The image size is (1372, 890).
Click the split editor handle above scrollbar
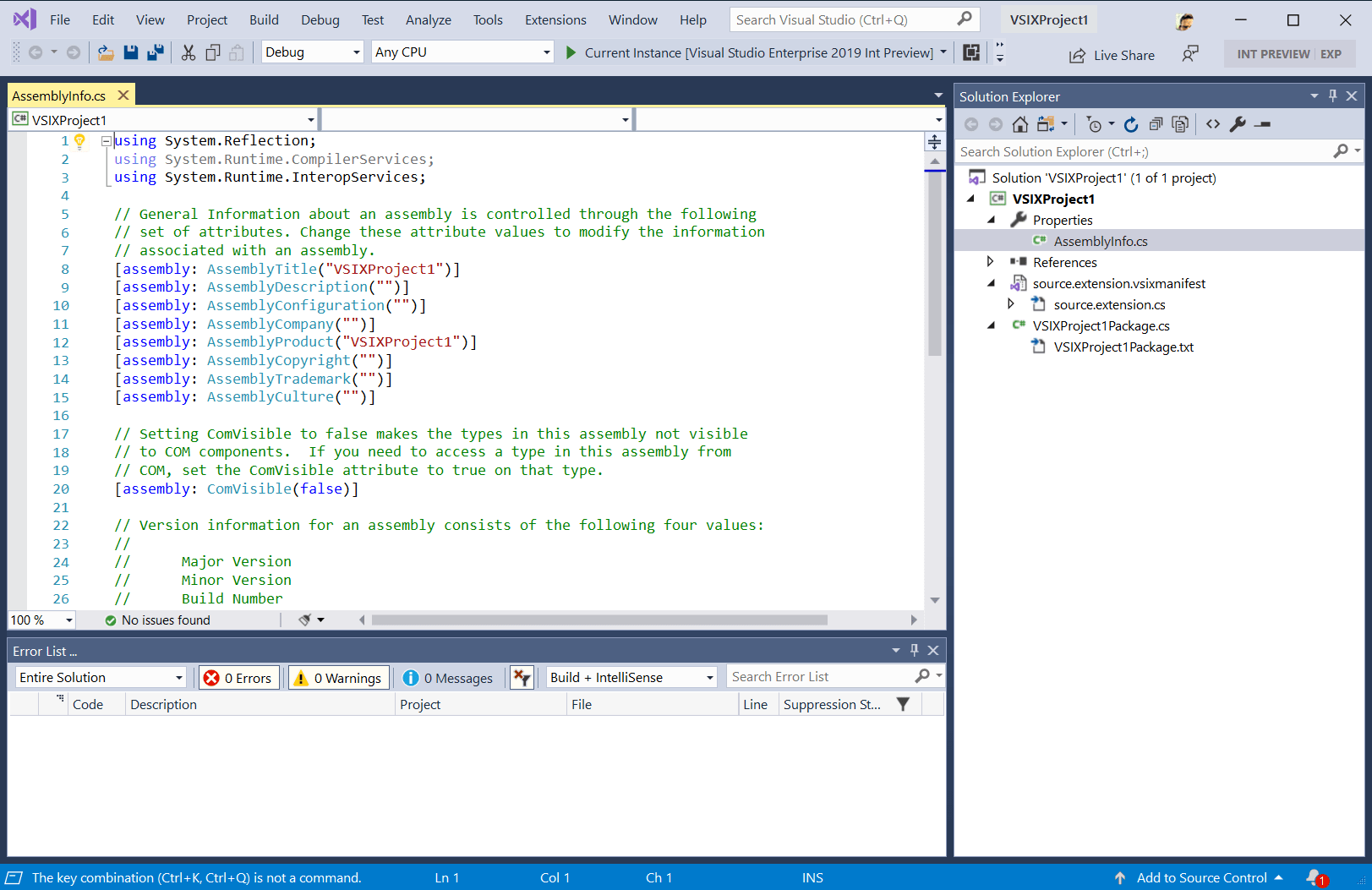click(934, 141)
